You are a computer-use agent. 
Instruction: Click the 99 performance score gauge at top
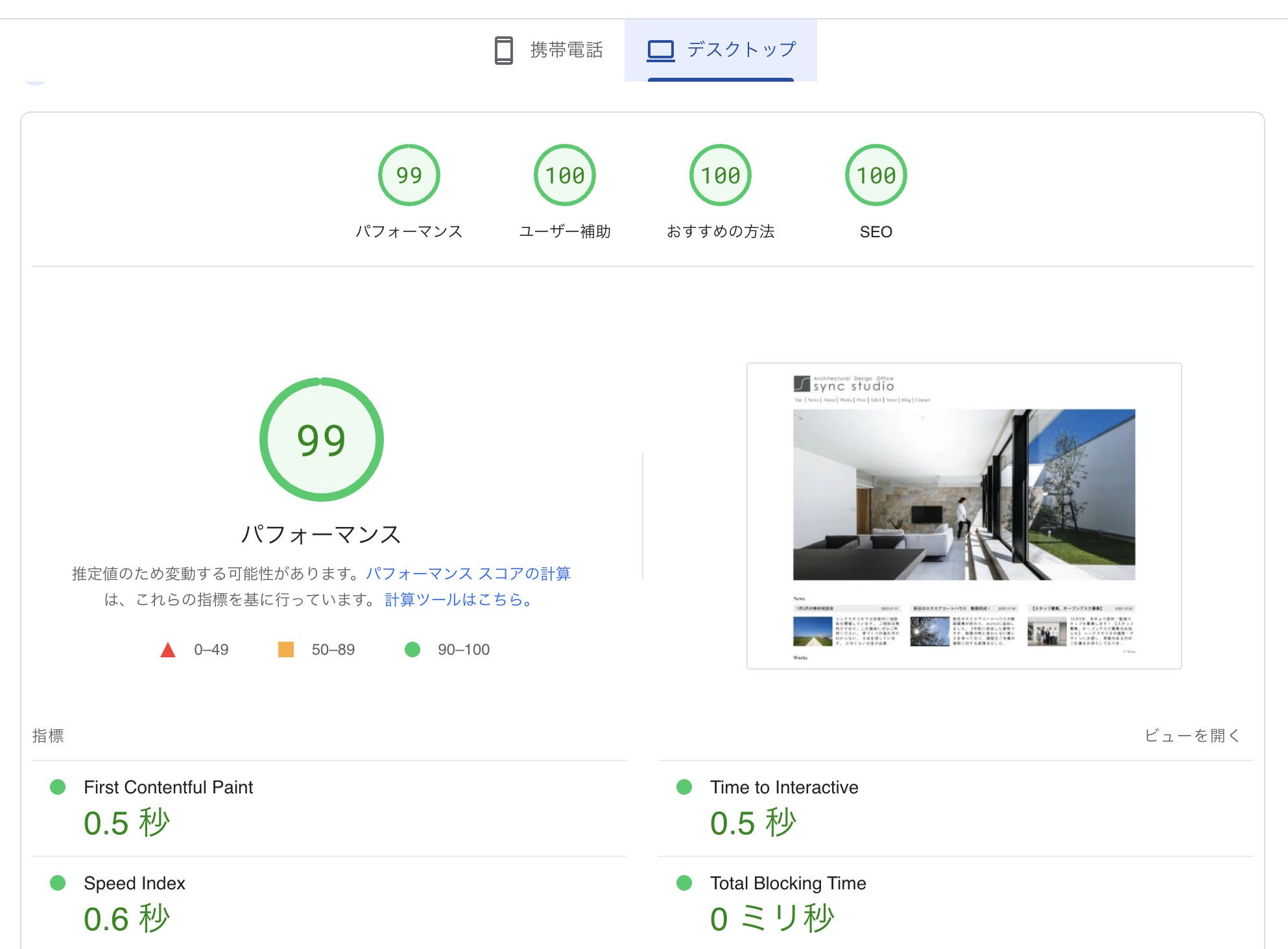tap(409, 175)
